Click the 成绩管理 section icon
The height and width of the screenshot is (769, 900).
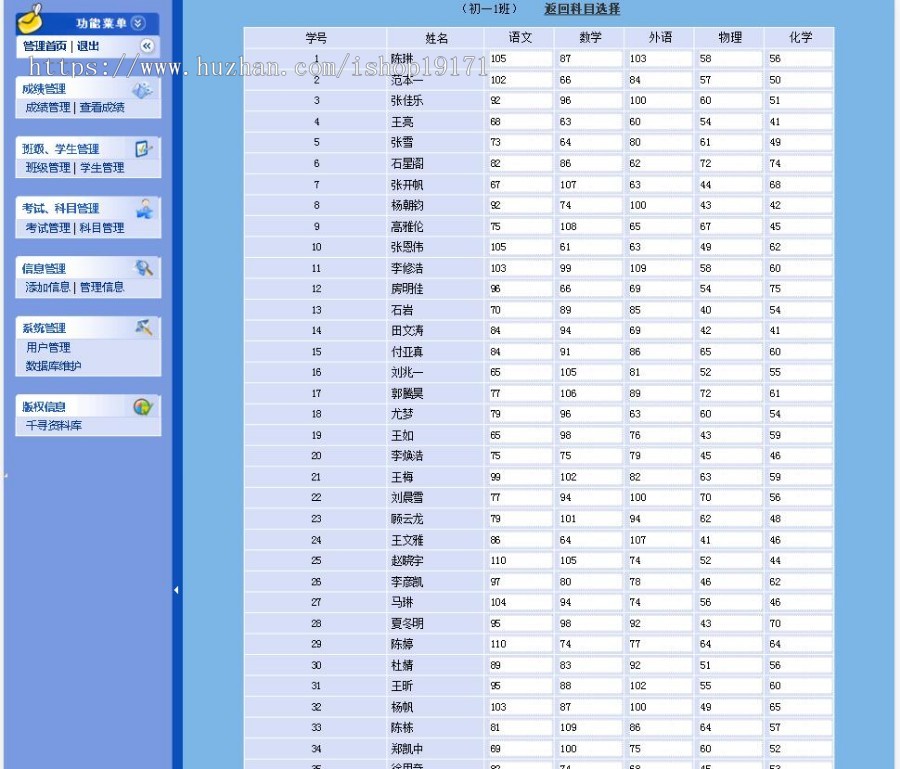142,90
